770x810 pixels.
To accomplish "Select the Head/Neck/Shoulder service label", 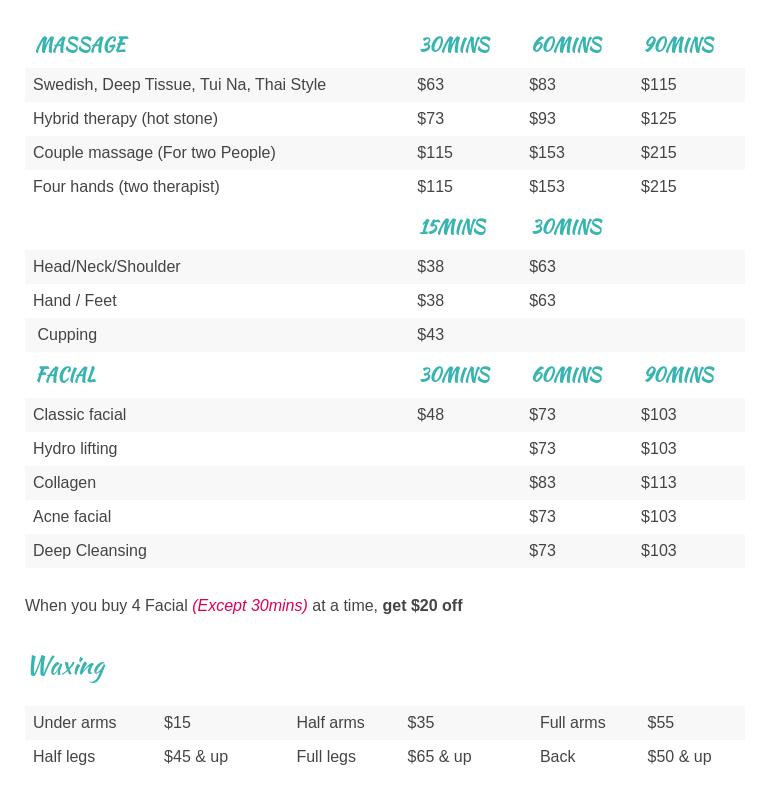I will point(107,267).
